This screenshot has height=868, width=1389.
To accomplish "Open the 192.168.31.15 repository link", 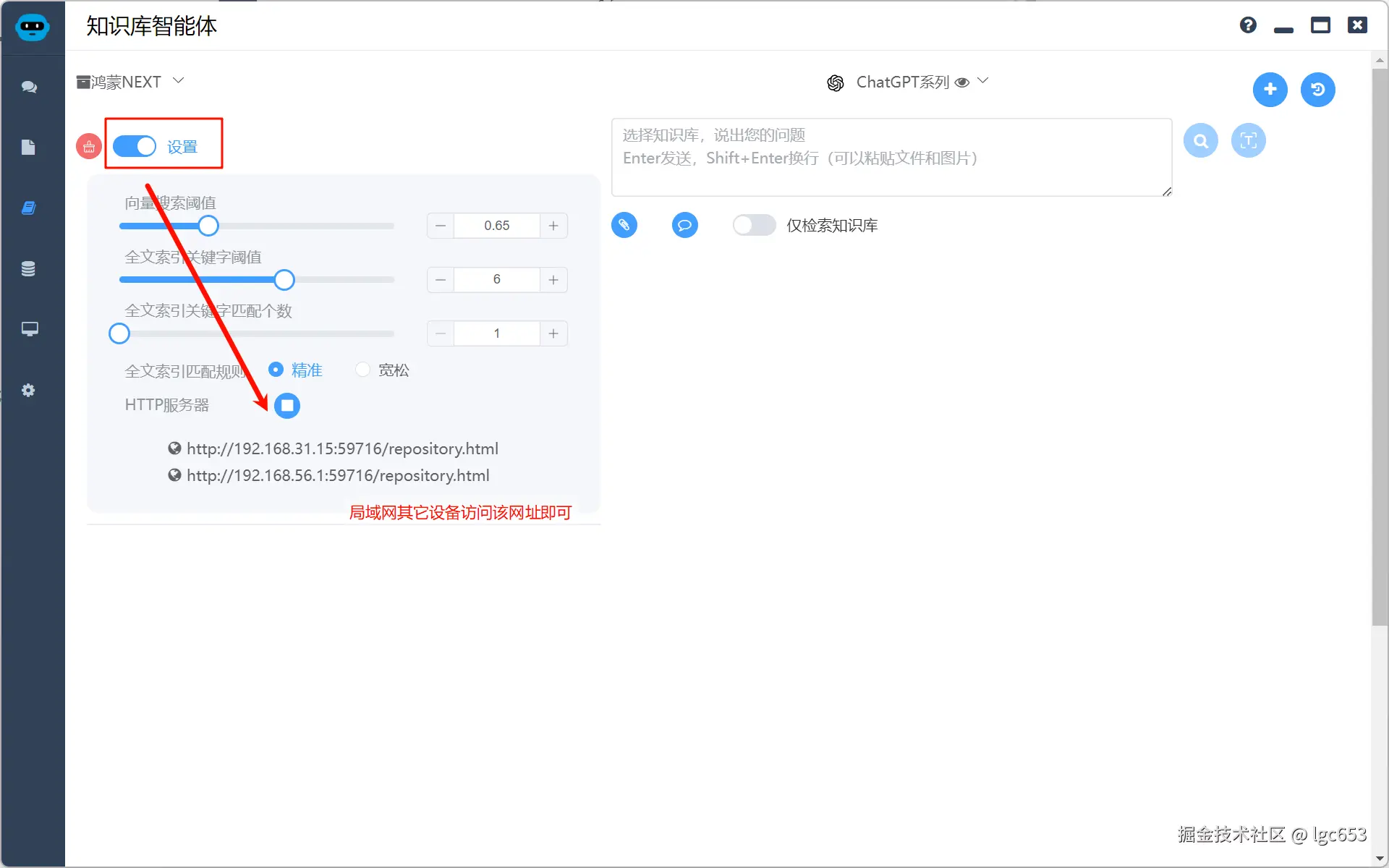I will tap(341, 448).
